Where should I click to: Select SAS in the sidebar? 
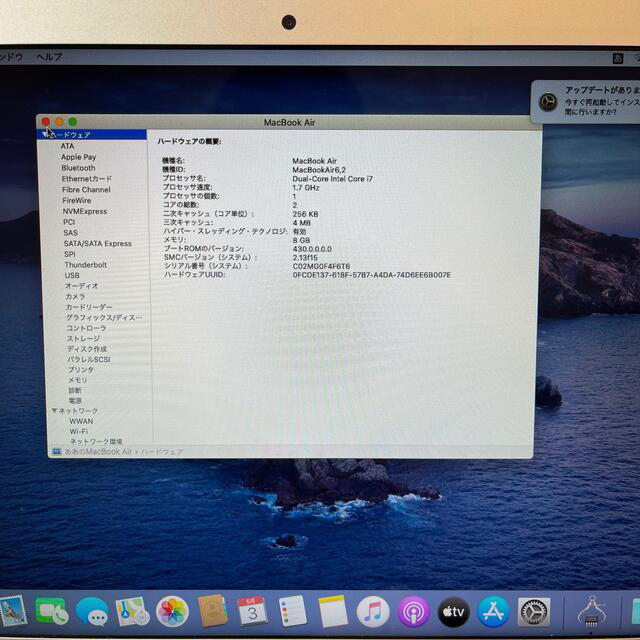(70, 233)
